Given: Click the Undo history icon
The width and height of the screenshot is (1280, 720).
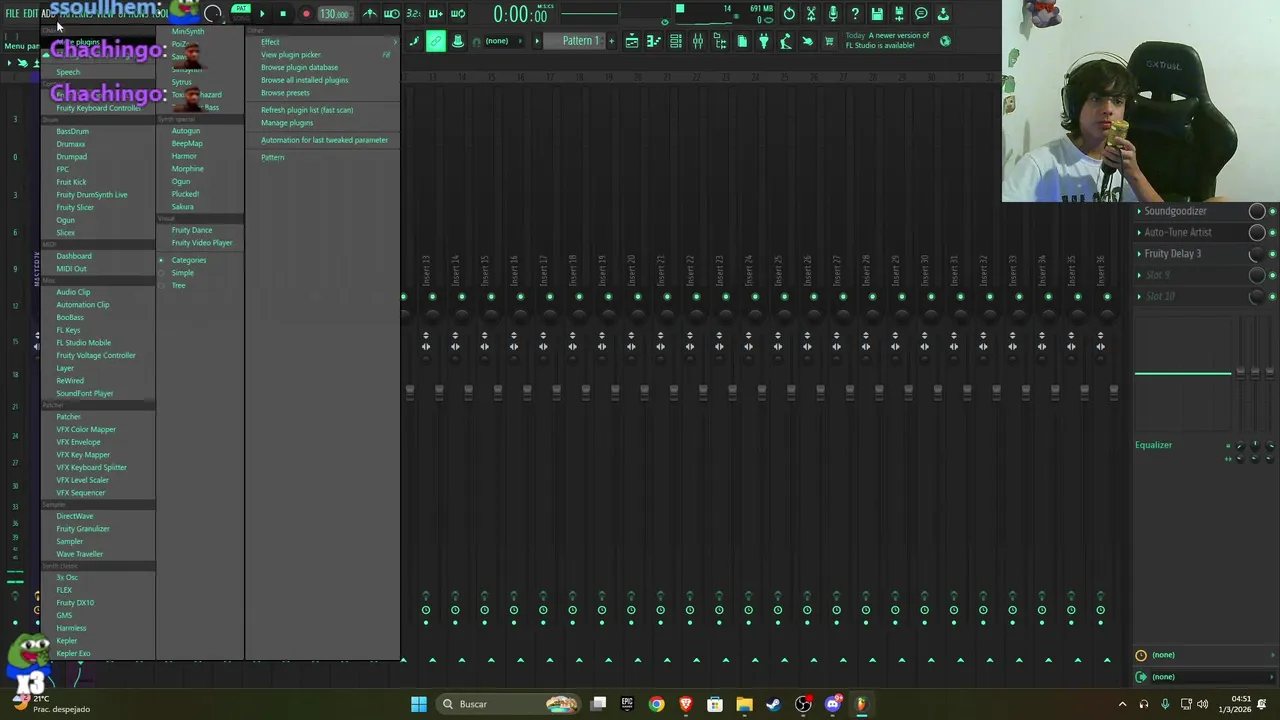Looking at the screenshot, I should 789,14.
